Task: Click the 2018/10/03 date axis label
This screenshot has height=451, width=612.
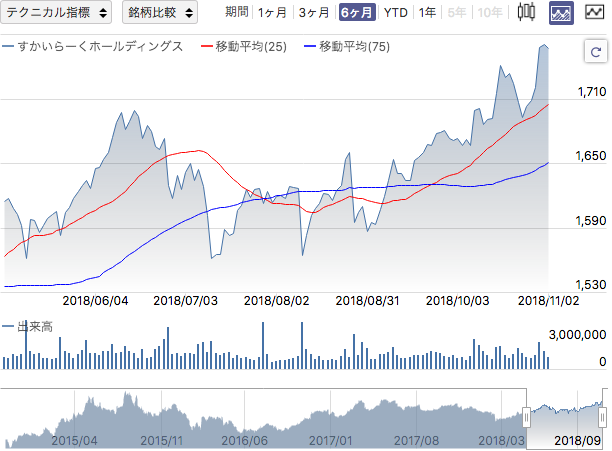Action: click(x=457, y=301)
